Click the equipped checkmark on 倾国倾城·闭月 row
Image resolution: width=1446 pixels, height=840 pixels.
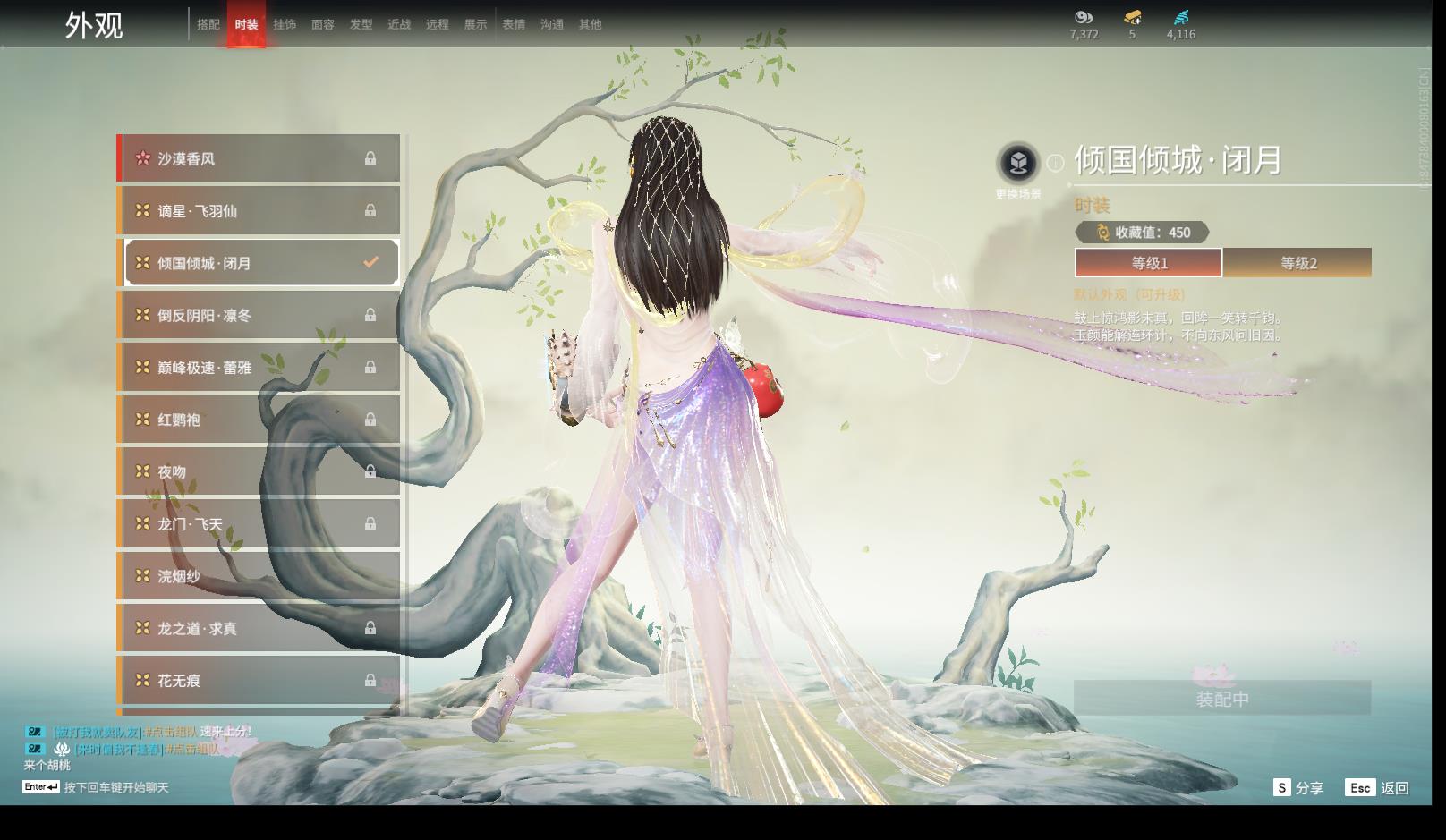click(370, 262)
